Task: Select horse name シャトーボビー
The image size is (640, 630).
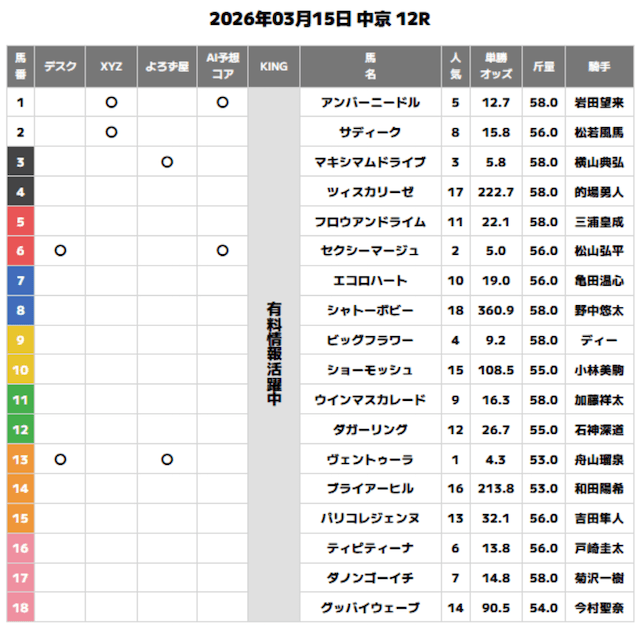Action: click(370, 311)
